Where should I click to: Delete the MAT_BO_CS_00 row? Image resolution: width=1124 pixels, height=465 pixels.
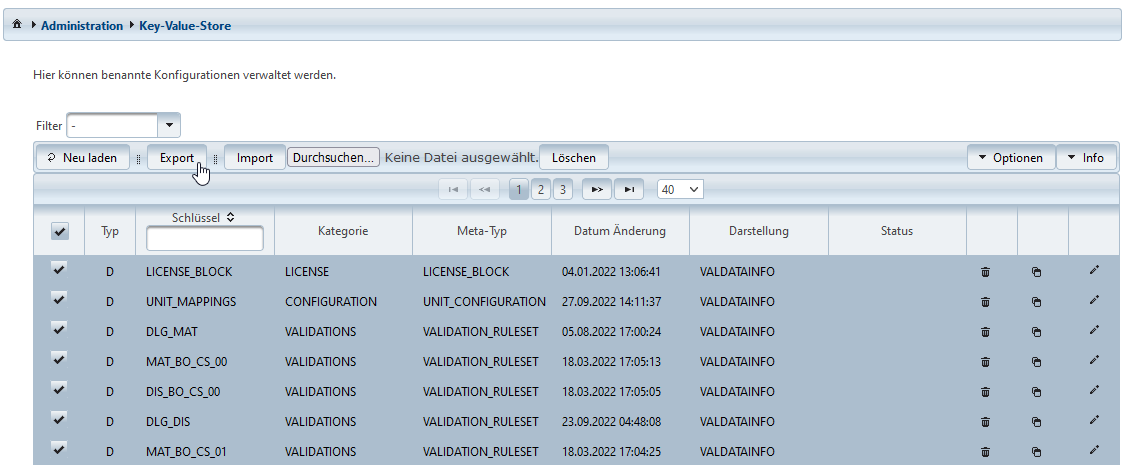pyautogui.click(x=985, y=362)
